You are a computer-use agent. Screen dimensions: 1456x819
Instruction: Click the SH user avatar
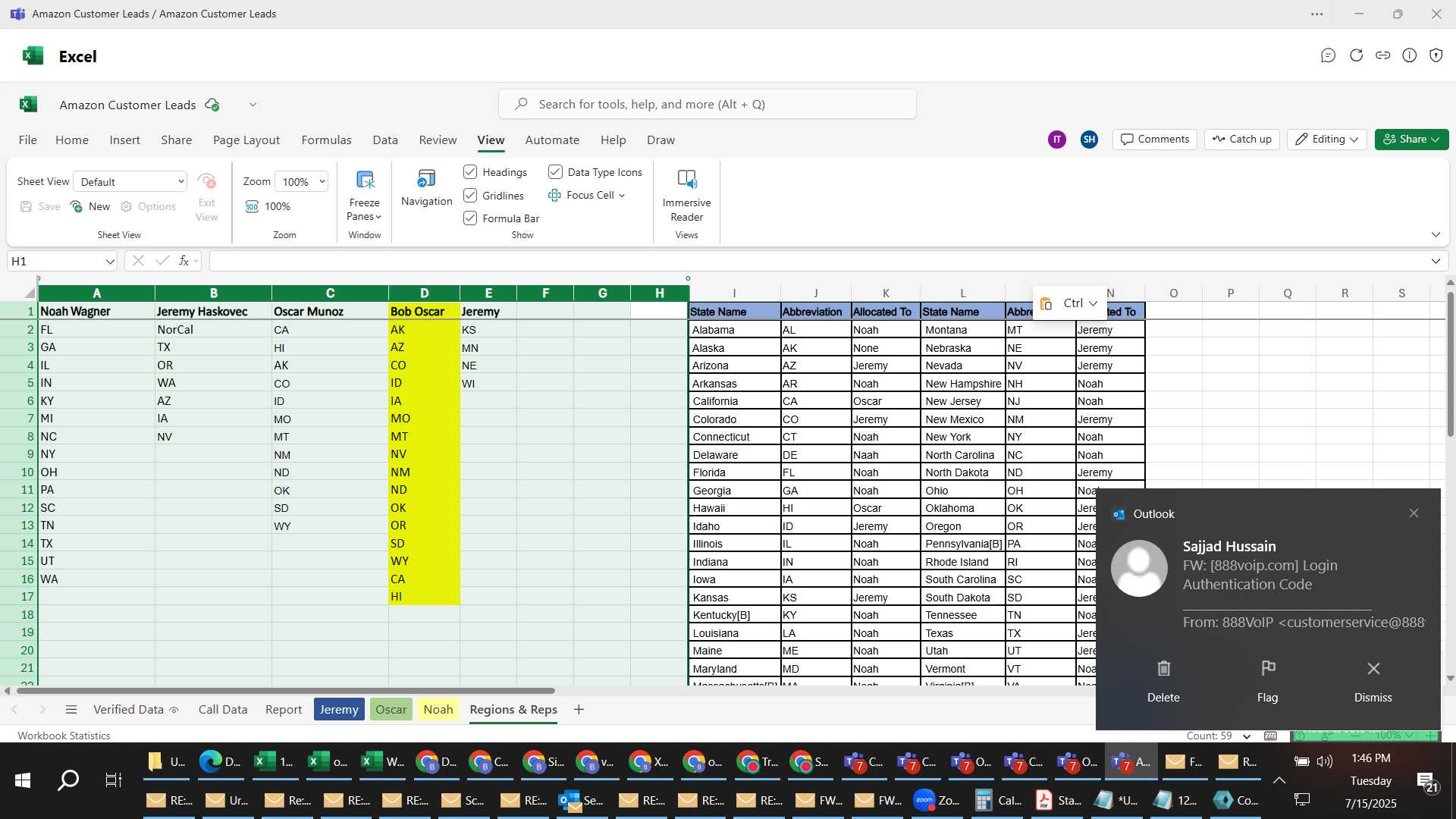pos(1089,140)
